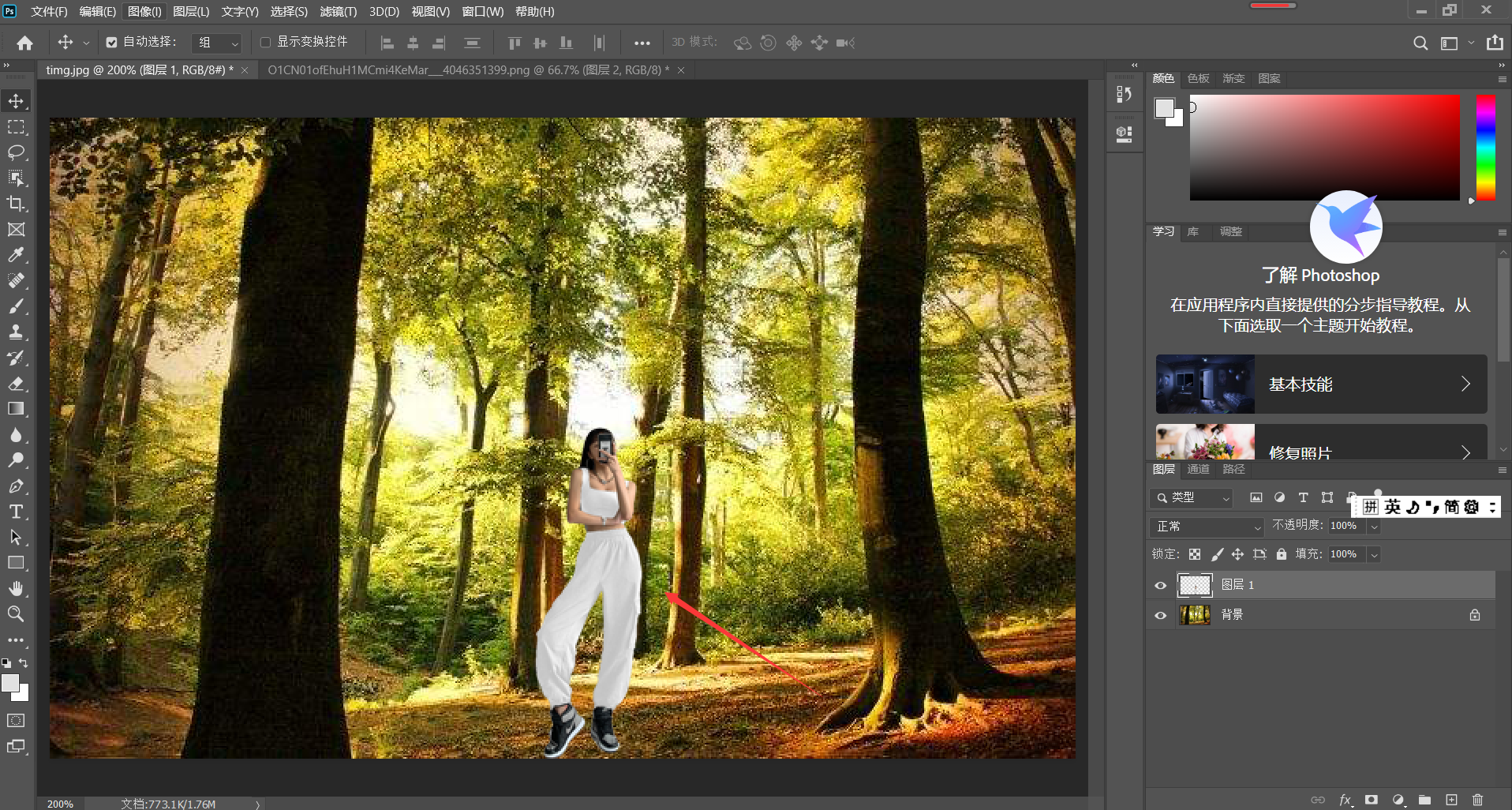Enable the 显示变换控件 checkbox
Image resolution: width=1512 pixels, height=810 pixels.
pyautogui.click(x=265, y=43)
